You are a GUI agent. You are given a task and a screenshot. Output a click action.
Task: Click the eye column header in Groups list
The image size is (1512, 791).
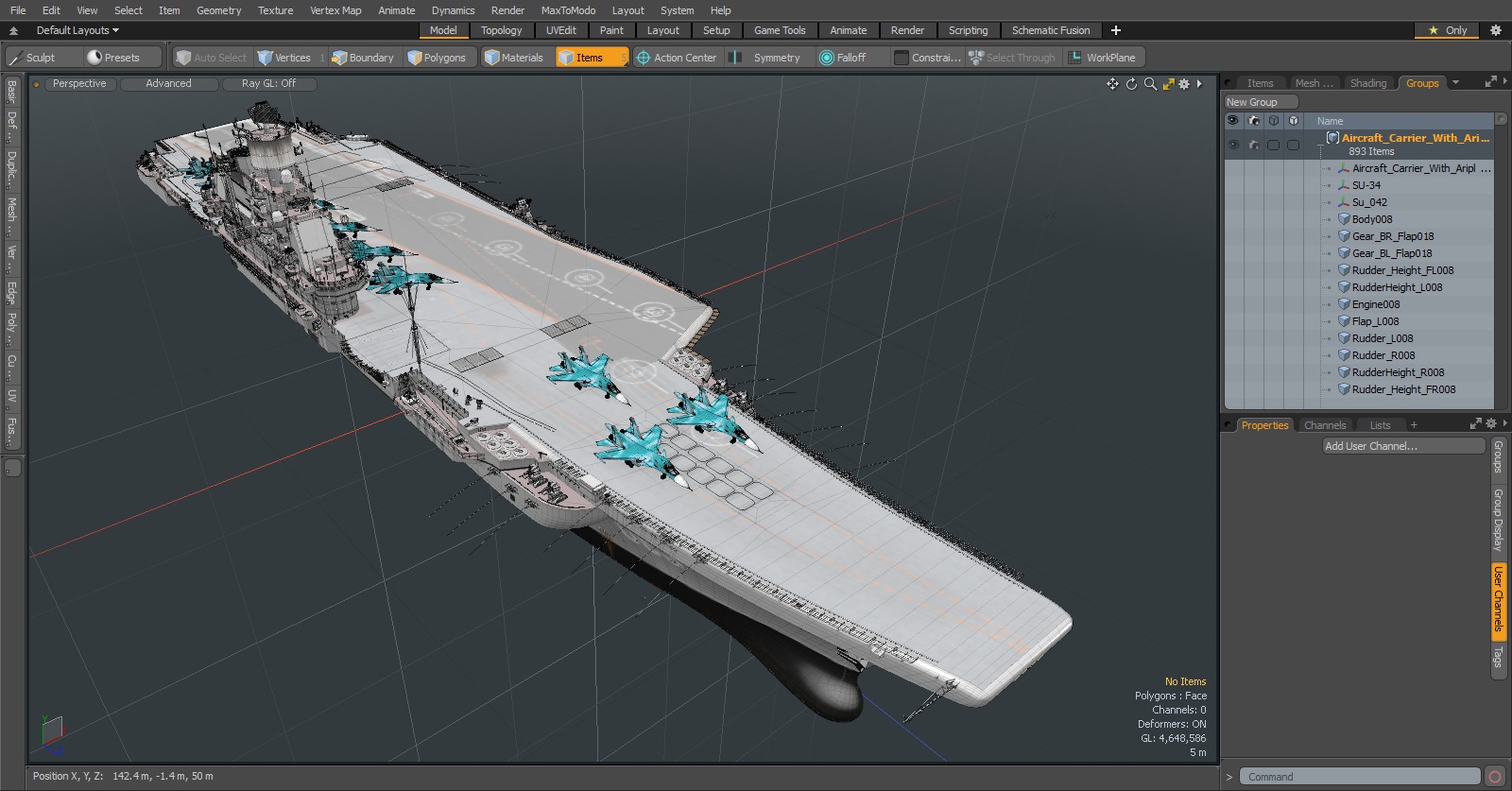pyautogui.click(x=1233, y=121)
